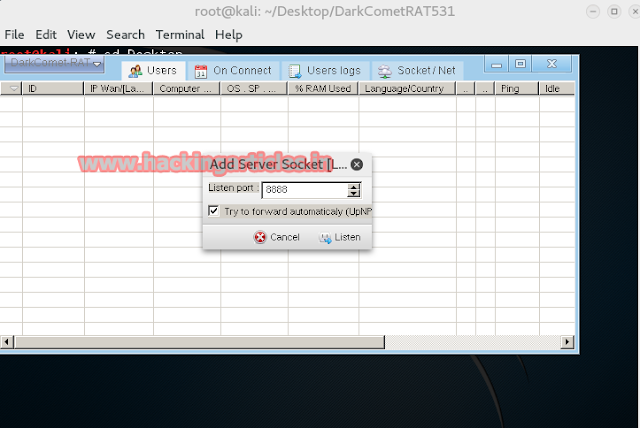Image resolution: width=640 pixels, height=428 pixels.
Task: Click the Socket / Net cloud icon
Action: coord(384,71)
